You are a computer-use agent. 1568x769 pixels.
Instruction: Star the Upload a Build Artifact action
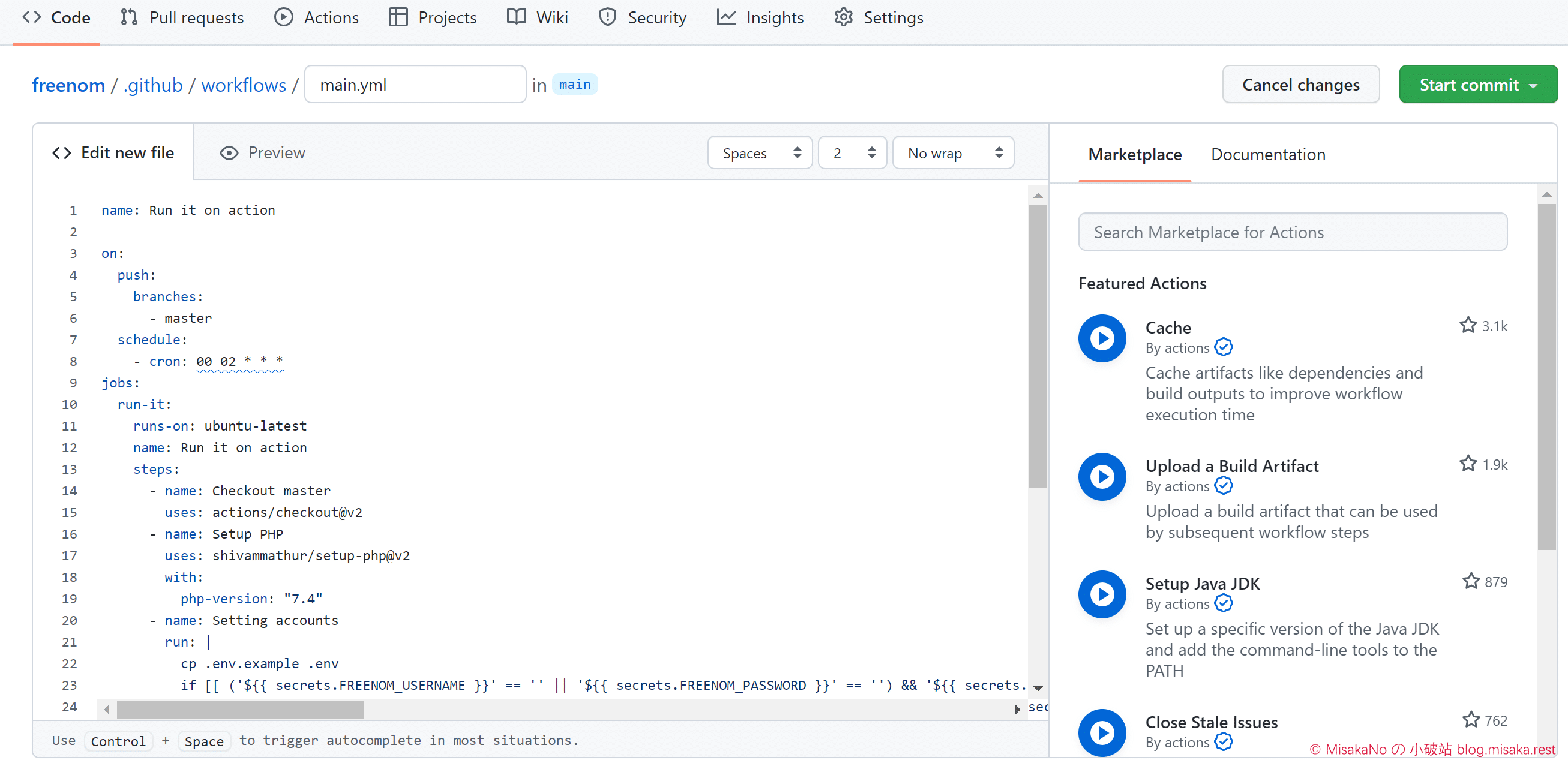(1468, 464)
